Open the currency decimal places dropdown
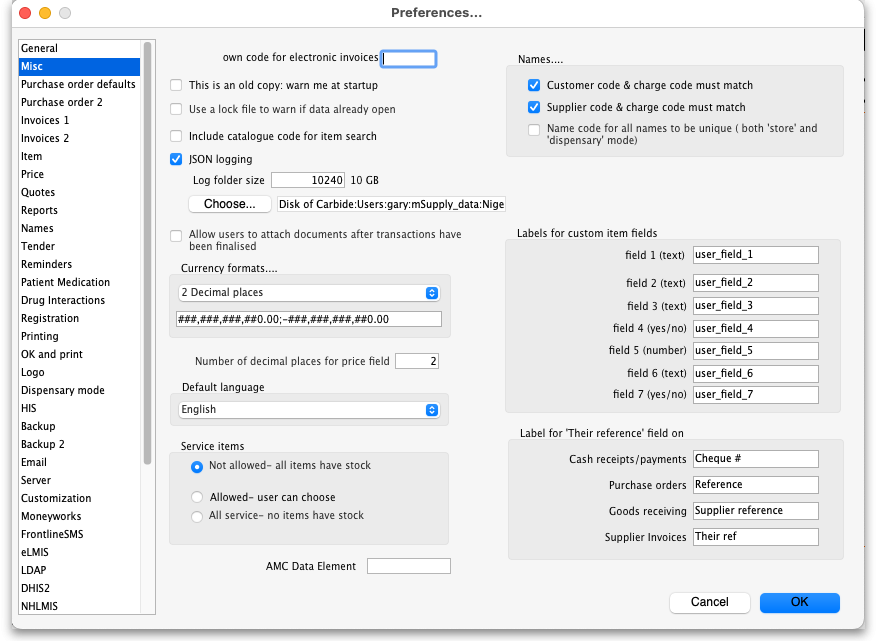Screen dimensions: 877x641 309,293
